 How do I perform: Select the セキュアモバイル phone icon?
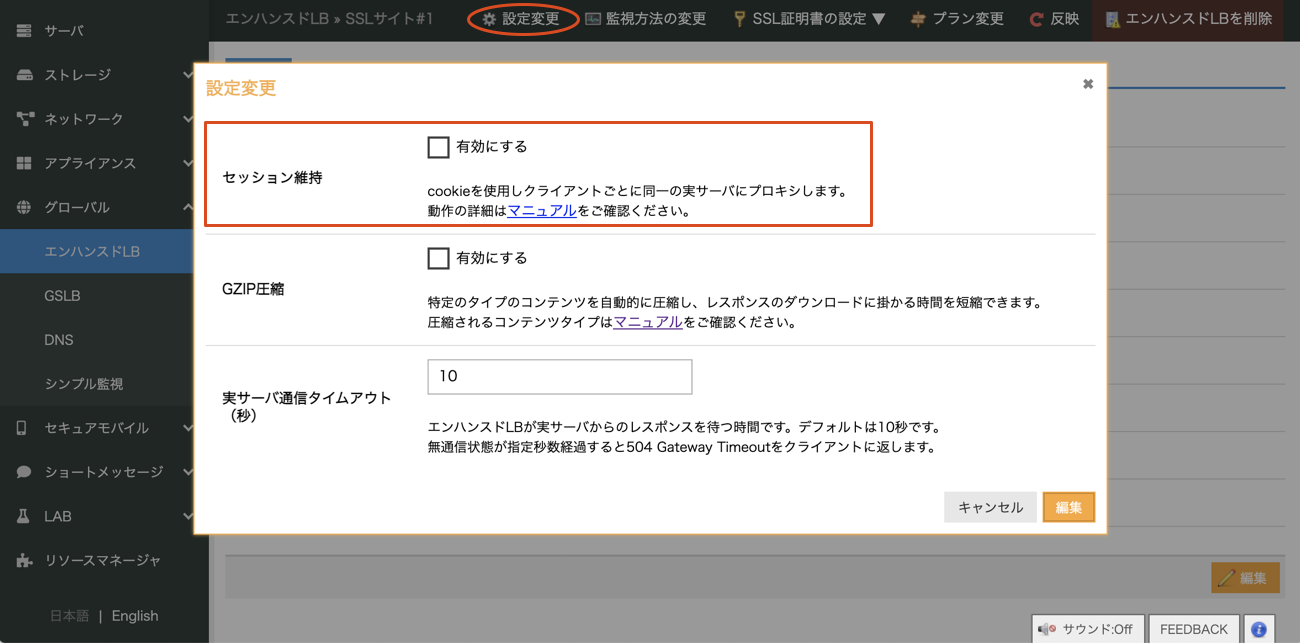22,427
